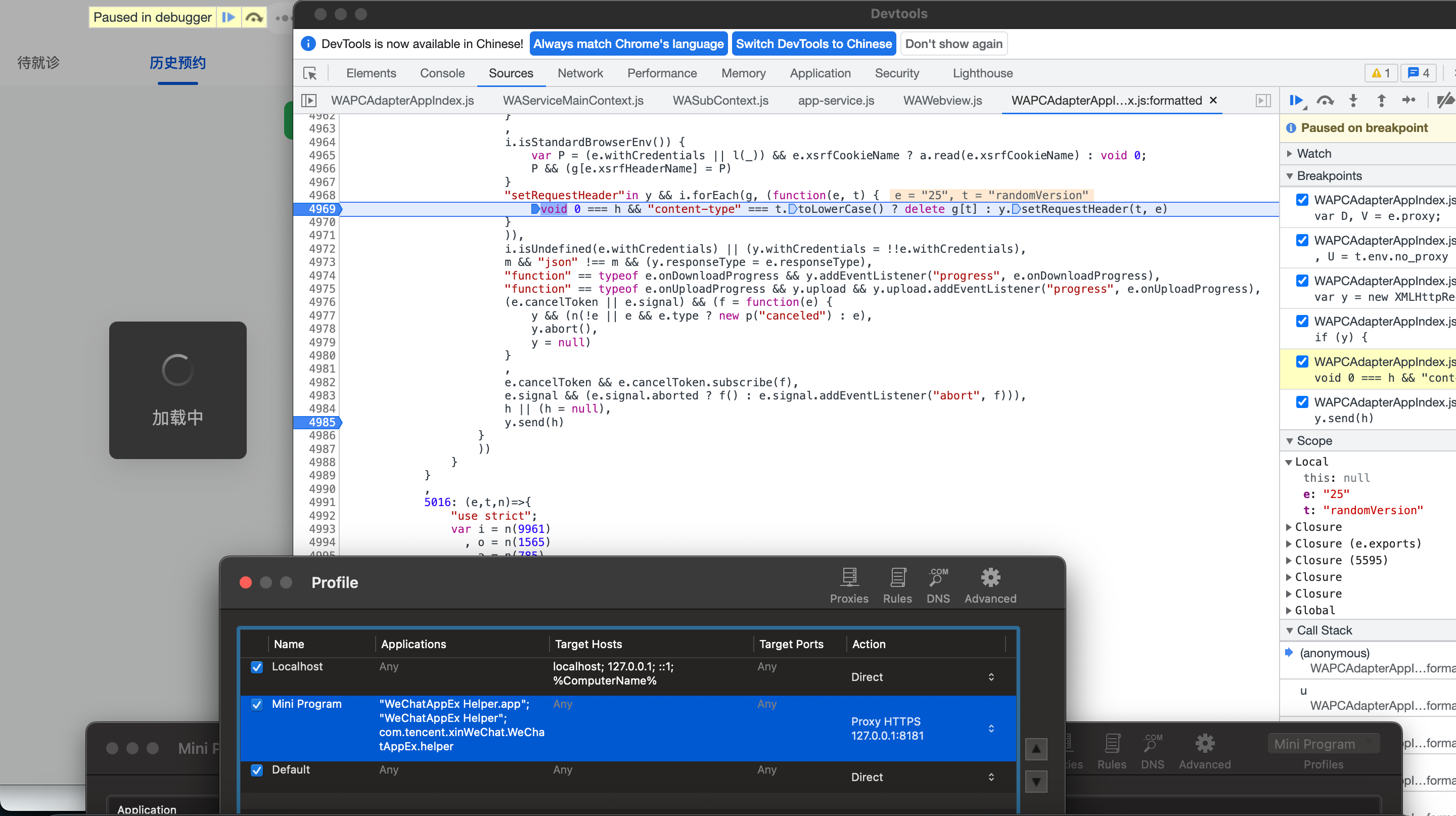Image resolution: width=1456 pixels, height=816 pixels.
Task: Toggle the Mini Program rule checkbox
Action: click(x=257, y=704)
